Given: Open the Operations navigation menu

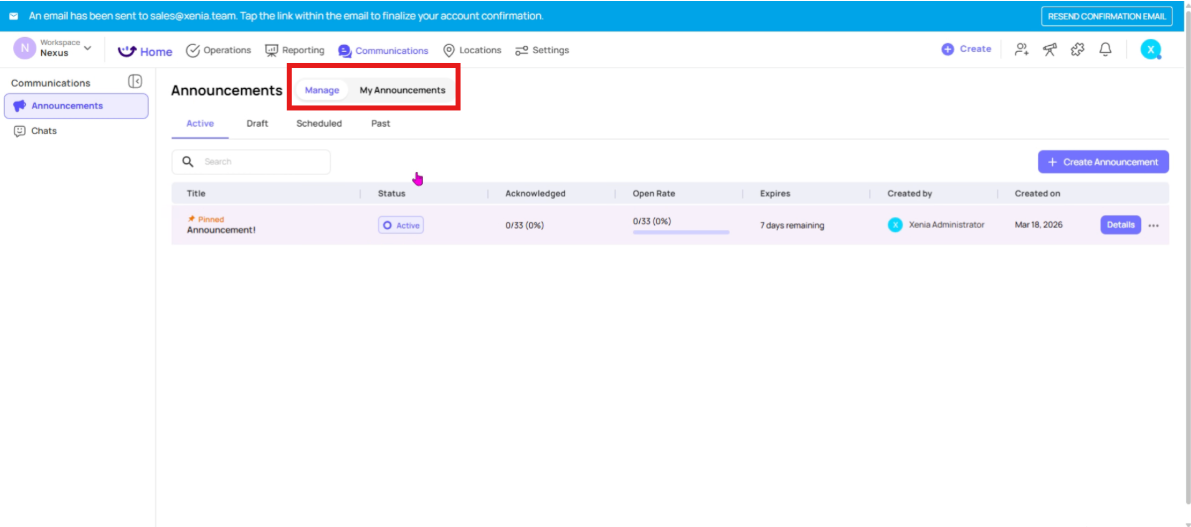Looking at the screenshot, I should click(x=219, y=50).
